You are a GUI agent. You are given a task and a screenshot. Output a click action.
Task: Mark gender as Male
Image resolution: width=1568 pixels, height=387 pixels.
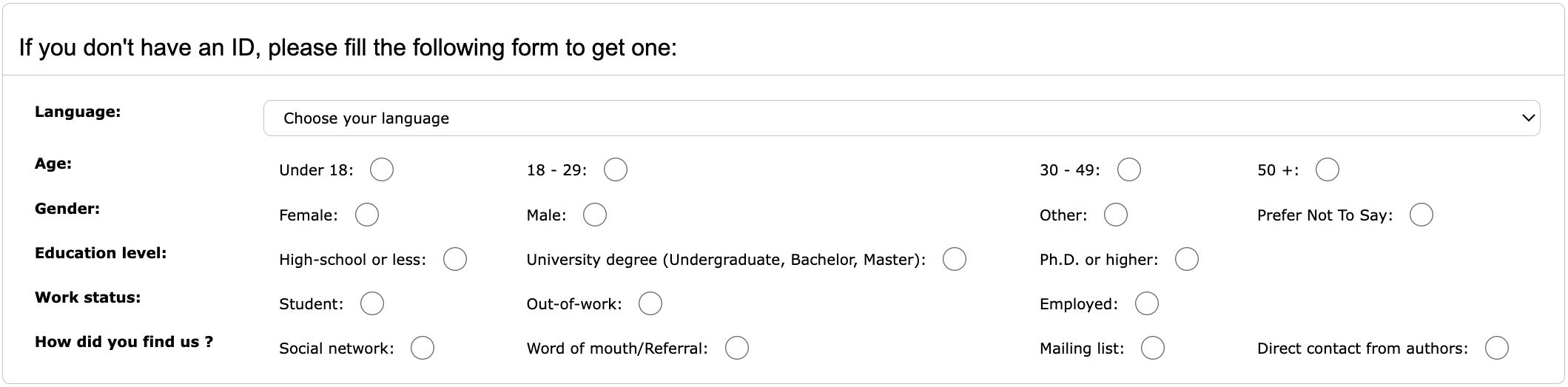click(595, 215)
